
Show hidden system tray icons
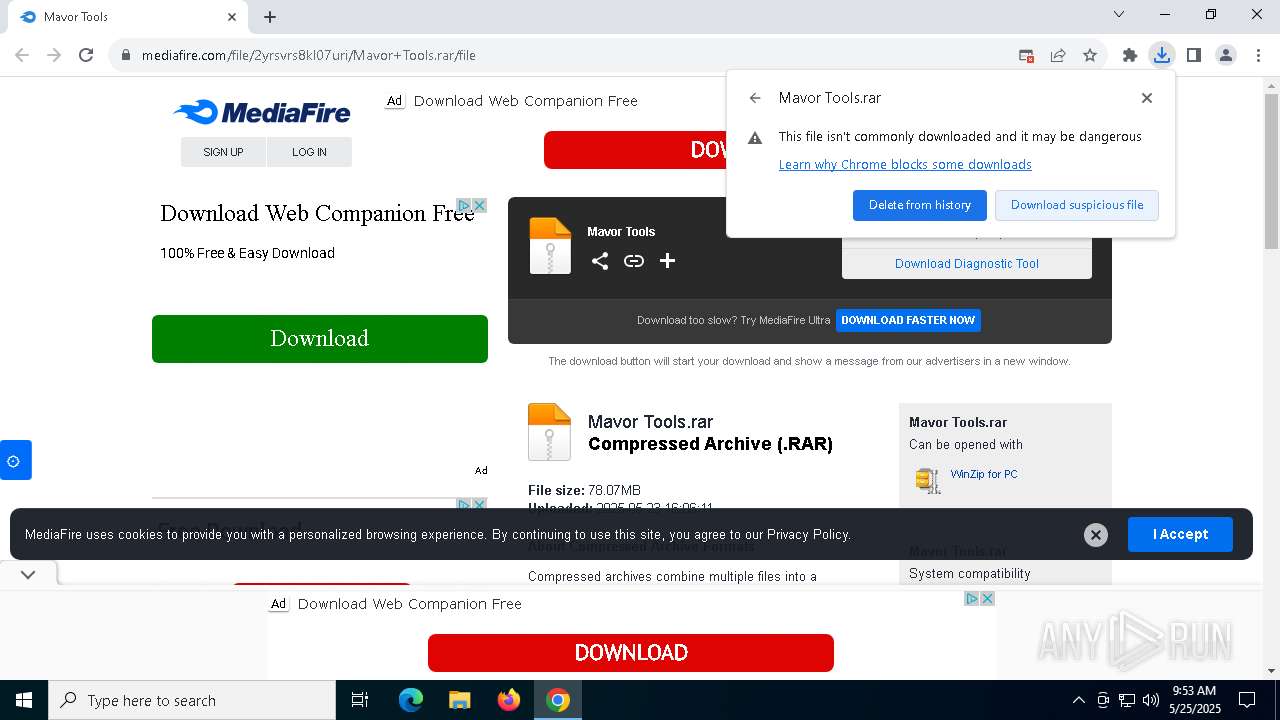pyautogui.click(x=1078, y=700)
